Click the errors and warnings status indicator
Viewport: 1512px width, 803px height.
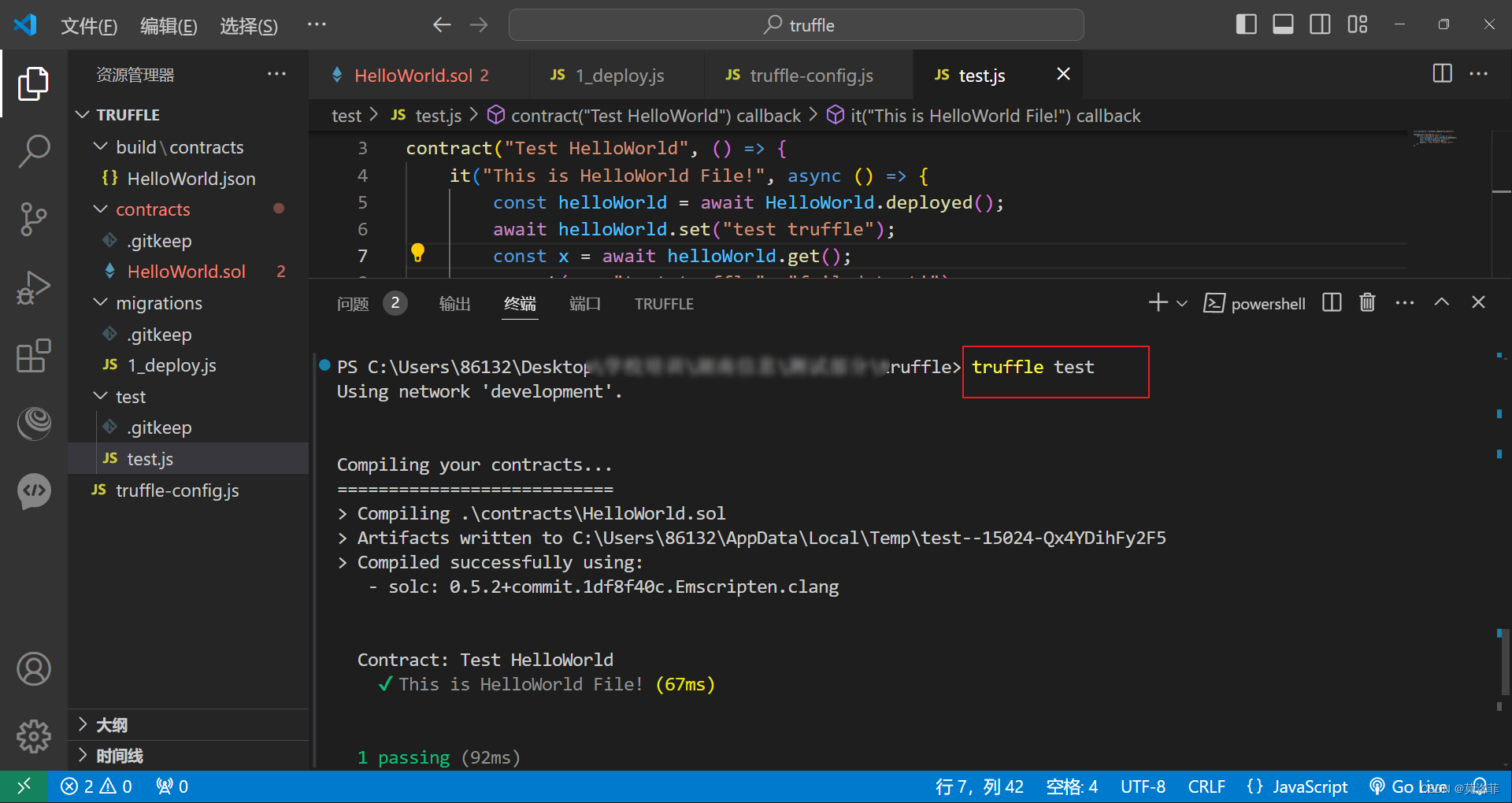pyautogui.click(x=96, y=786)
